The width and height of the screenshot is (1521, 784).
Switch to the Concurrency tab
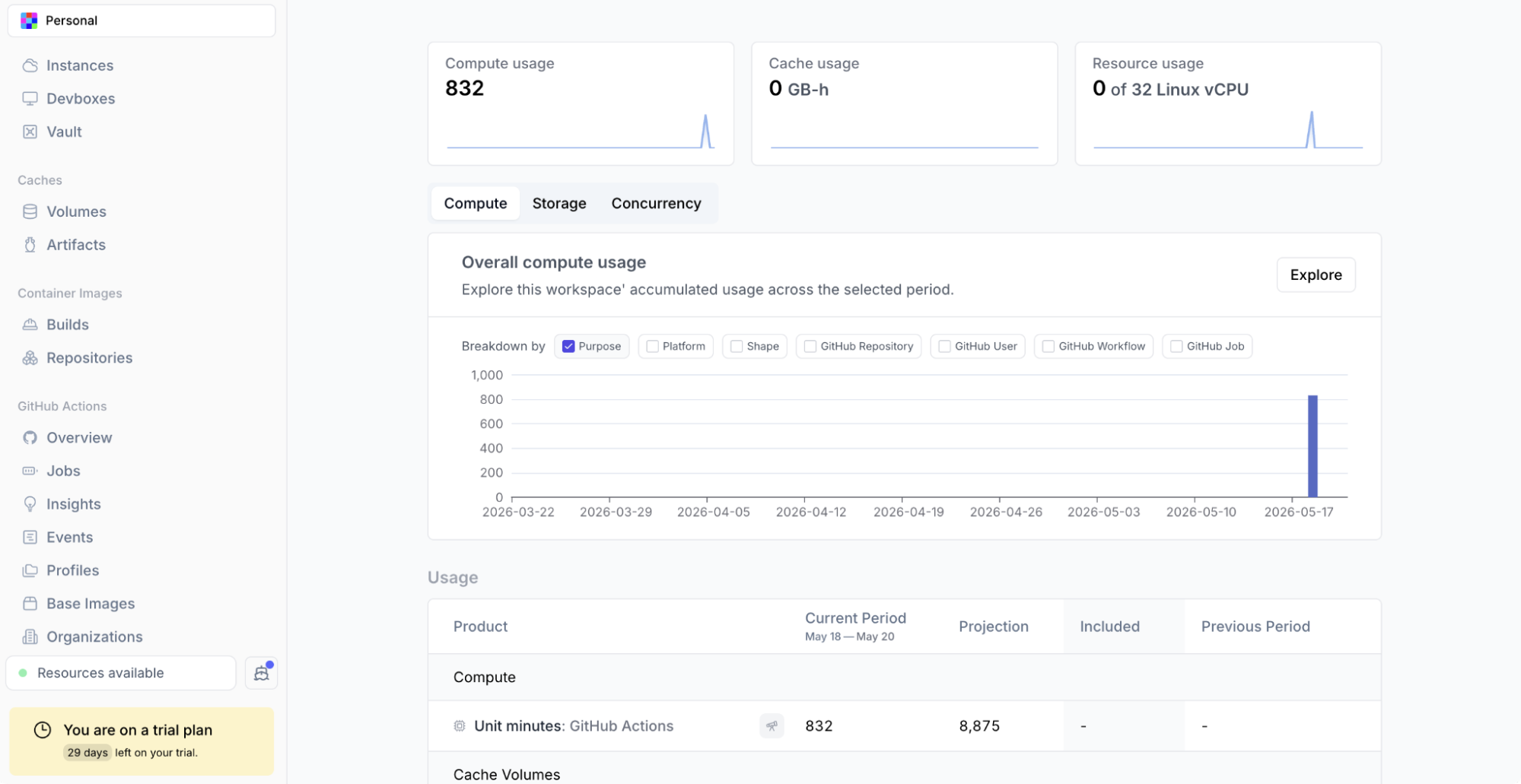[656, 203]
